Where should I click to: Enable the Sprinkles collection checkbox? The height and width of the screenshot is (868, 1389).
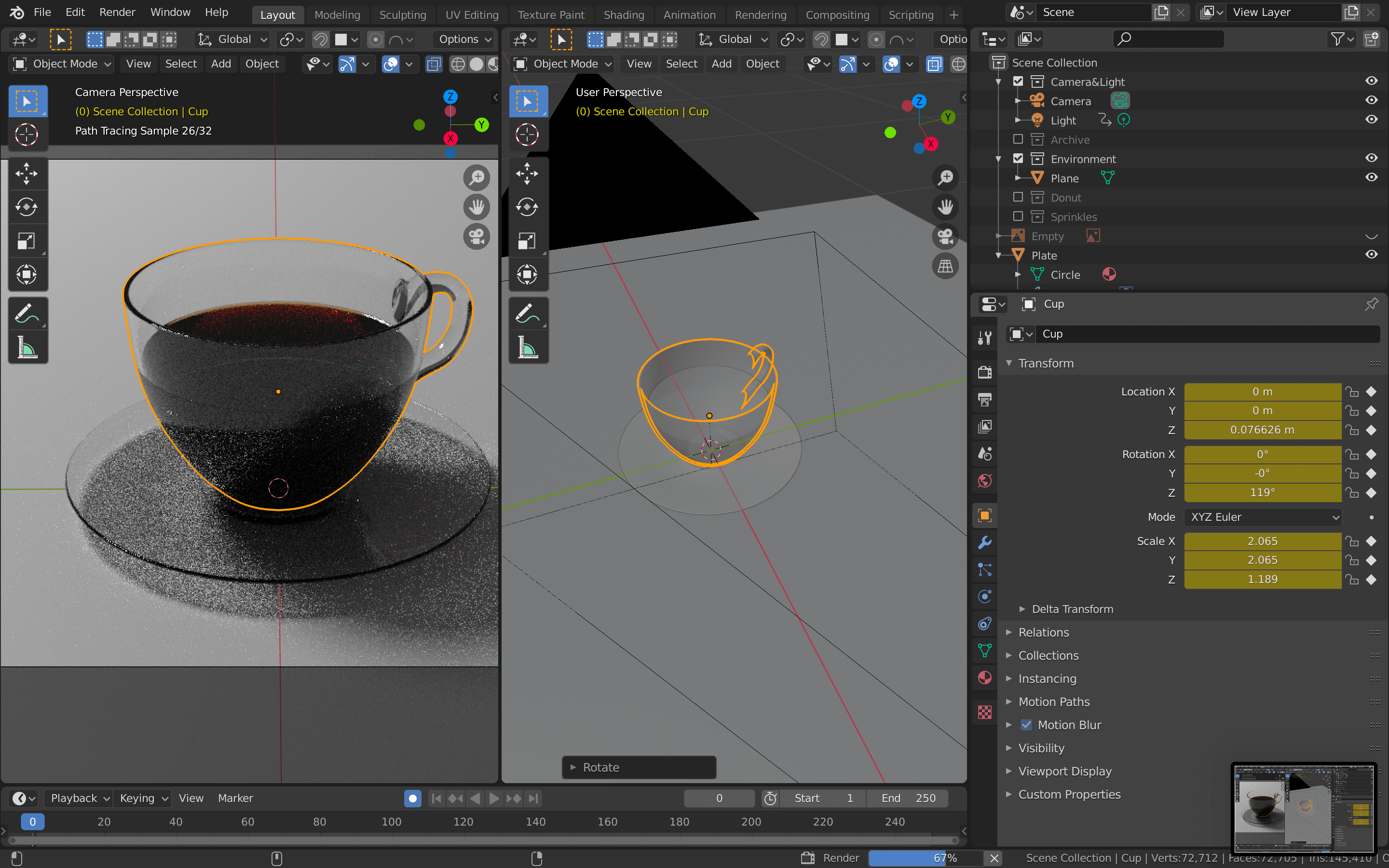tap(1018, 217)
